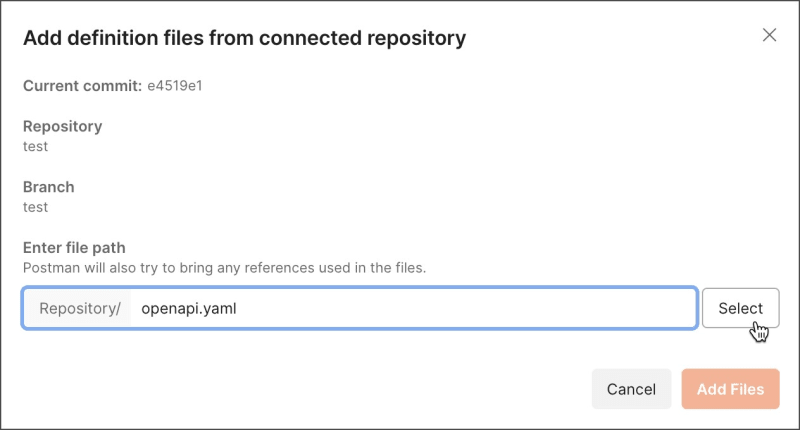800x430 pixels.
Task: Click the Select button beside file path
Action: (x=740, y=308)
